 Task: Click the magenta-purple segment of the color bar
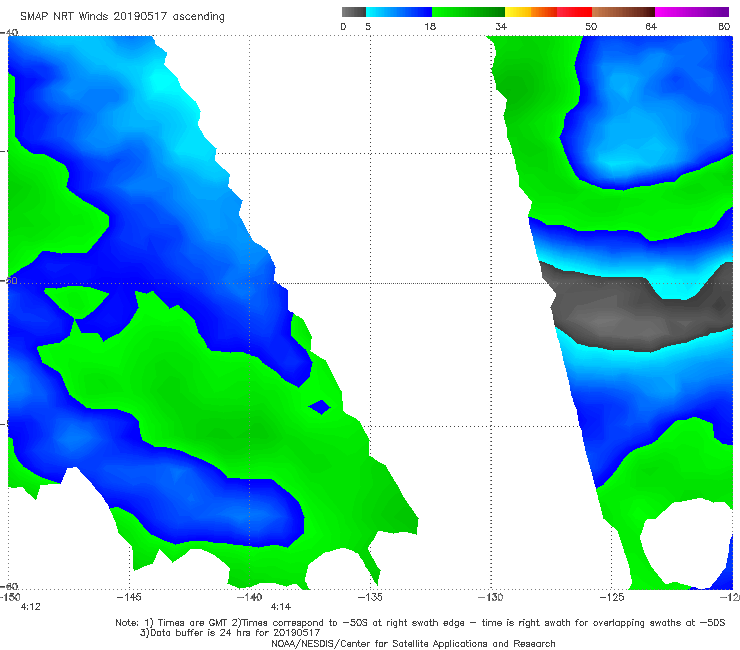tap(692, 12)
